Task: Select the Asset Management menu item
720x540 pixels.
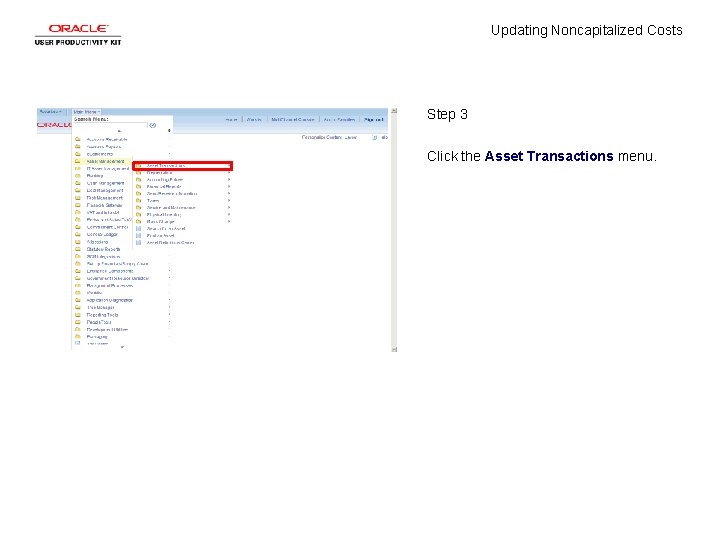Action: pos(106,161)
